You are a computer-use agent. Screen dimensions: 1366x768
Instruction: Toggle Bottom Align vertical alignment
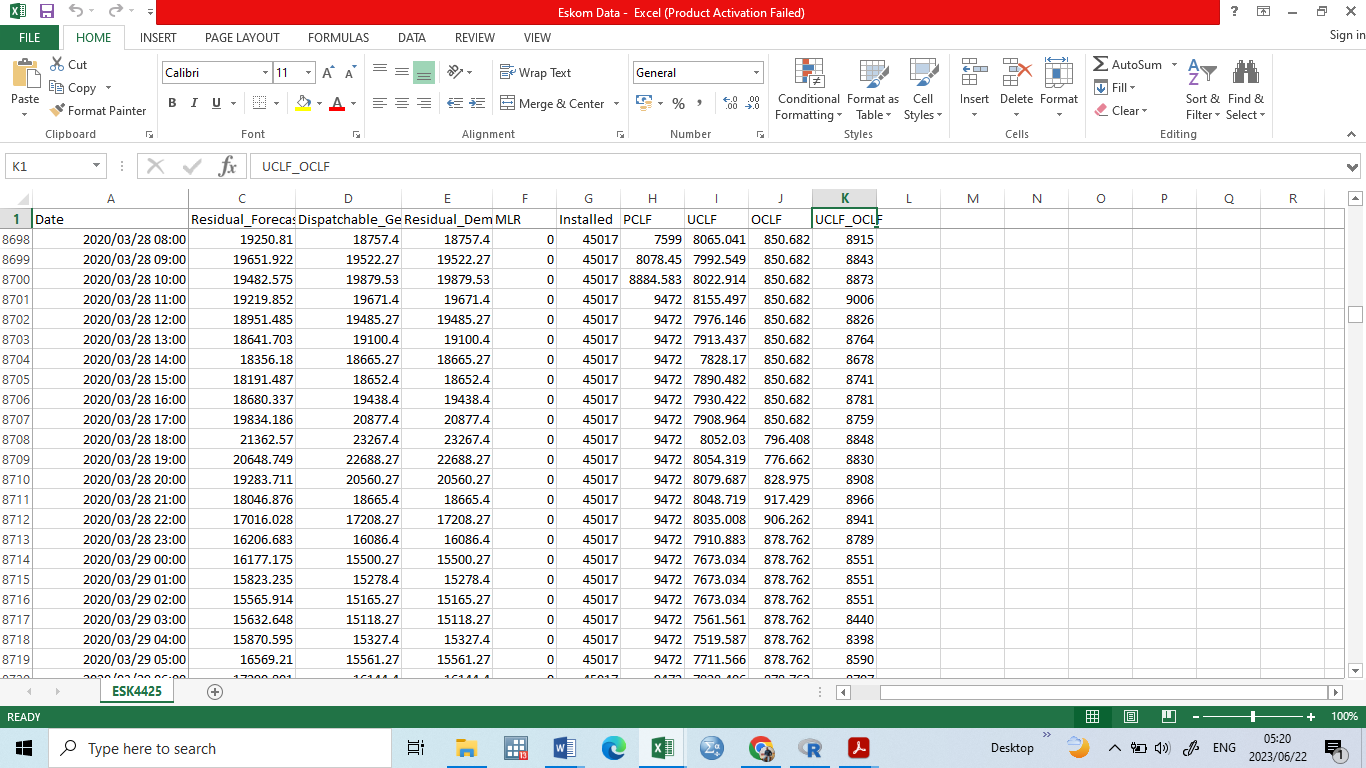(x=423, y=72)
